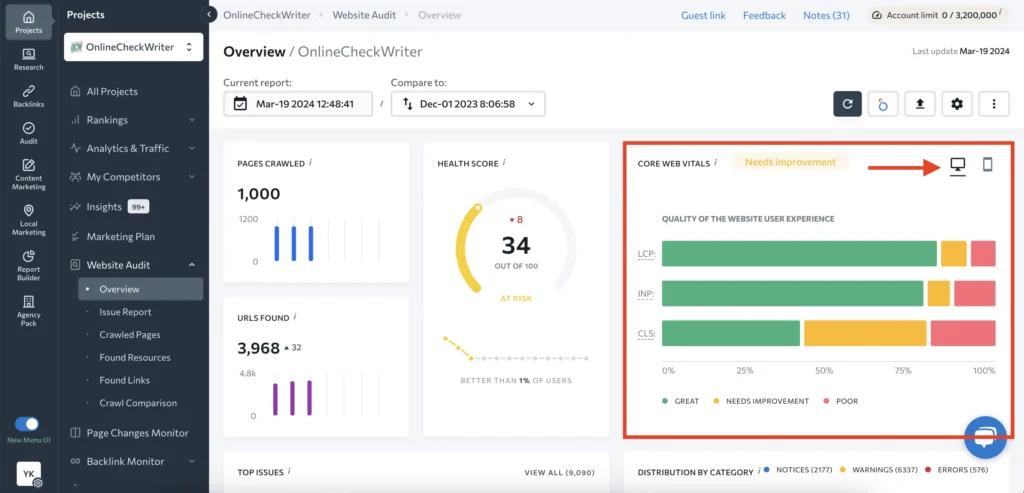The height and width of the screenshot is (493, 1024).
Task: Open Agency Pack rail icon
Action: click(29, 311)
